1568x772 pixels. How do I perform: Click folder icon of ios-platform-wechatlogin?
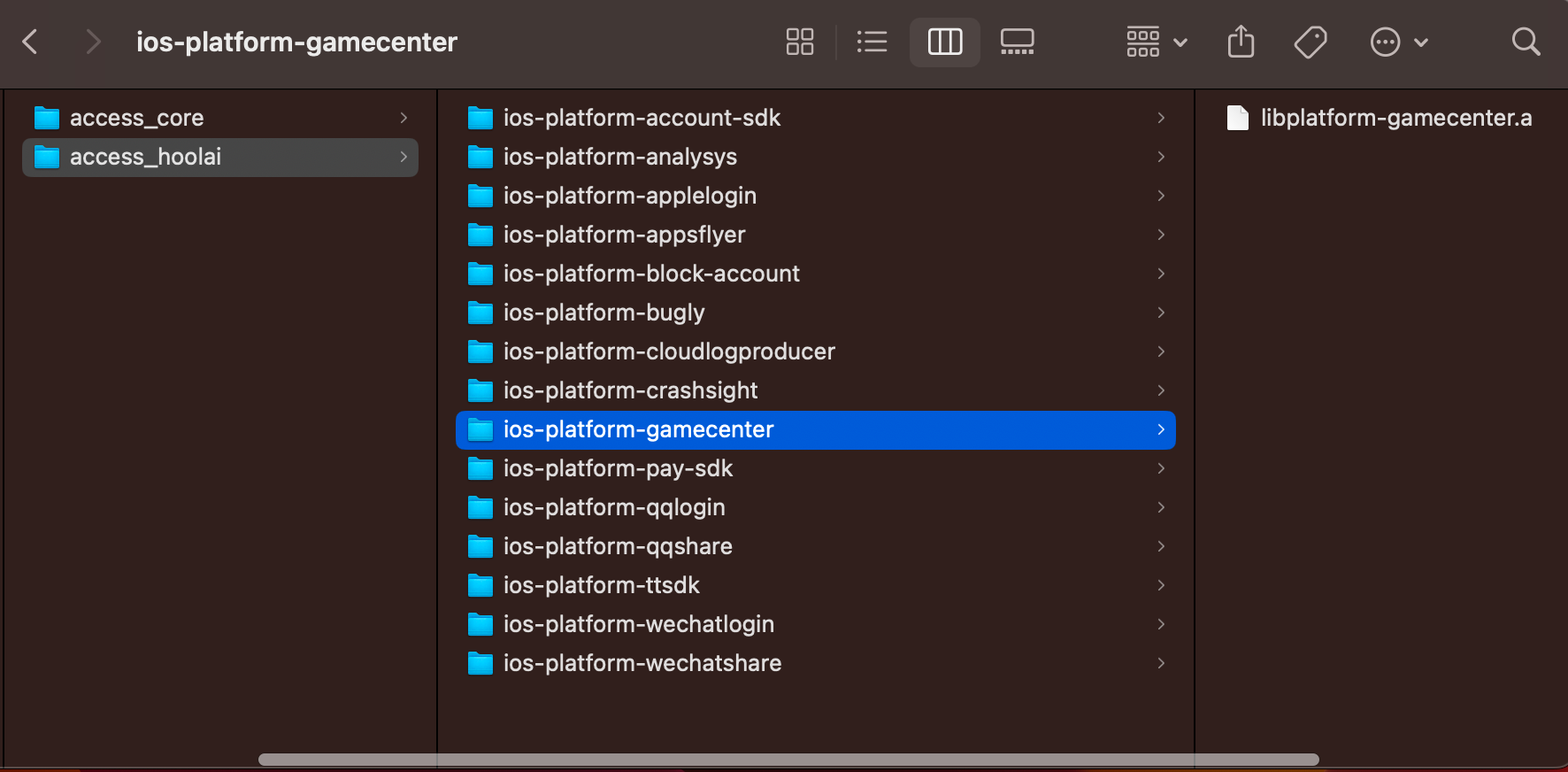[x=480, y=624]
